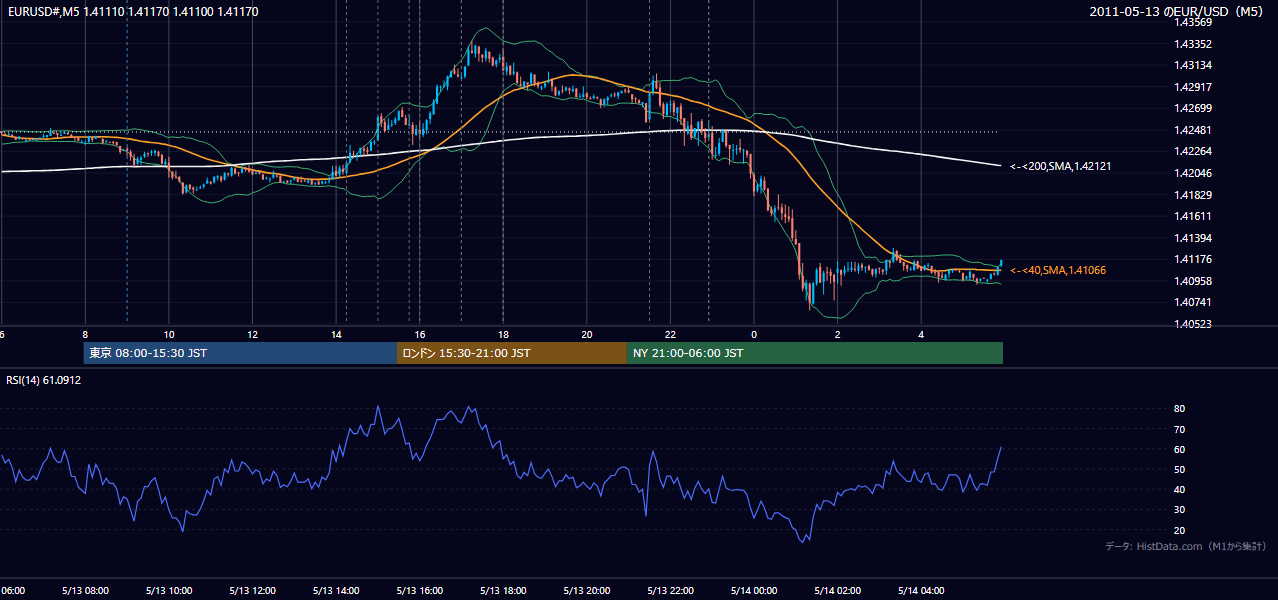Screen dimensions: 1278x600
Task: Click the 5/14 00:00 date axis label
Action: (x=754, y=590)
